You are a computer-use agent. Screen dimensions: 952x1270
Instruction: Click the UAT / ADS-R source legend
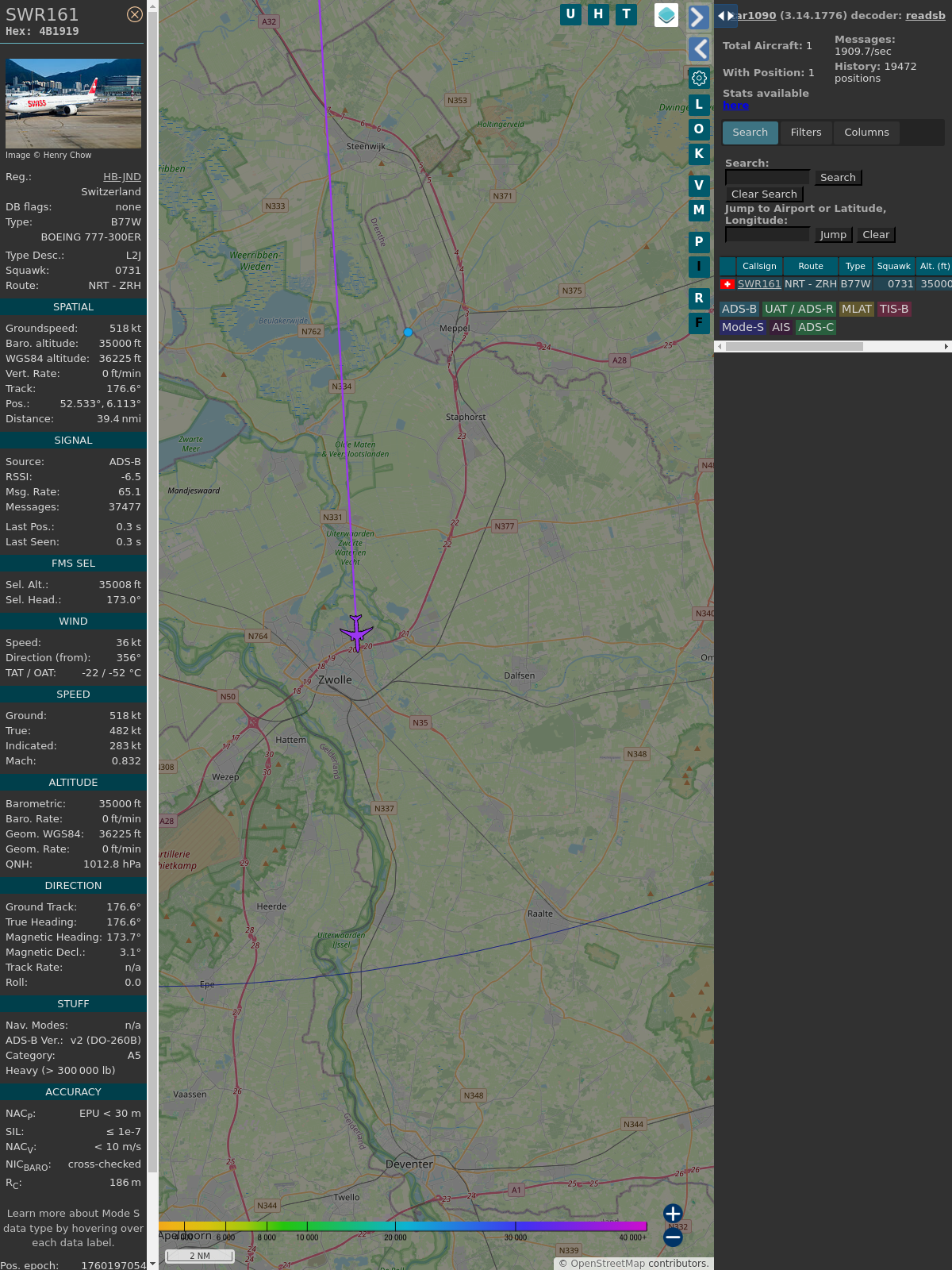pyautogui.click(x=799, y=309)
